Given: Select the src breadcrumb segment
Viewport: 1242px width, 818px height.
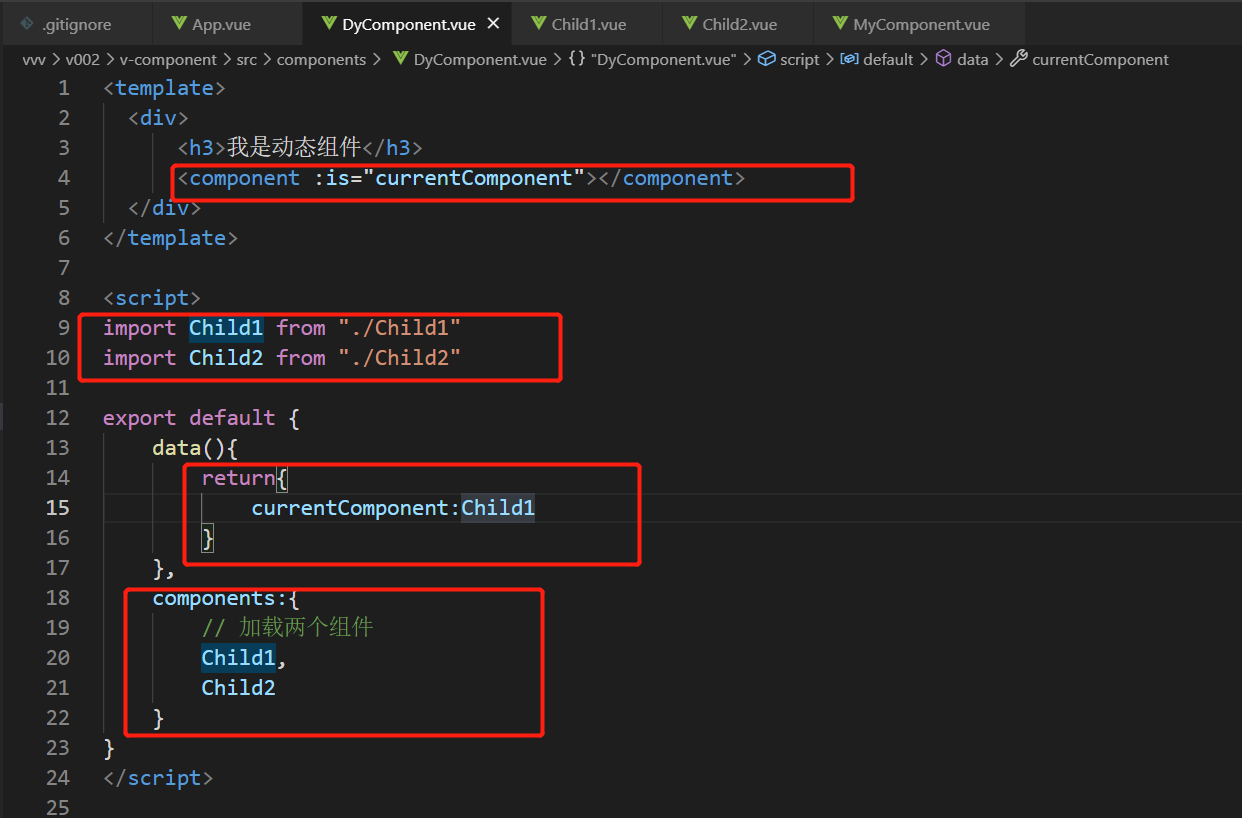Looking at the screenshot, I should 246,60.
